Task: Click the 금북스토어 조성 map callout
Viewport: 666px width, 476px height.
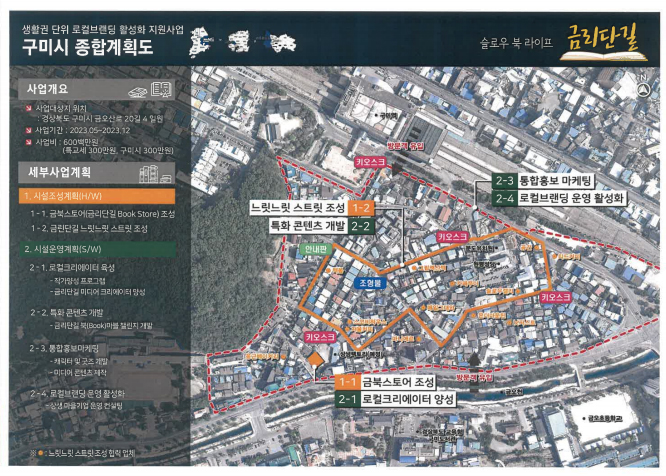Action: [x=398, y=382]
